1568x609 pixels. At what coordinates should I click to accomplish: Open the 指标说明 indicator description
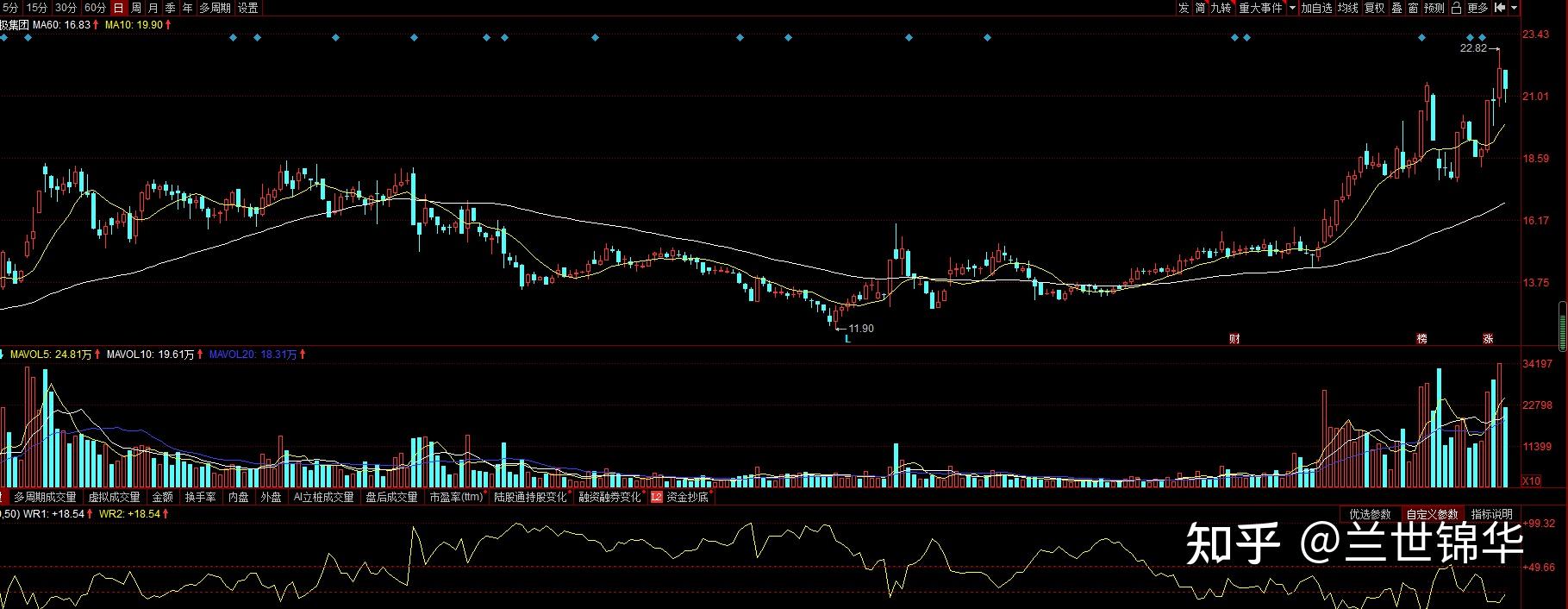[1491, 514]
